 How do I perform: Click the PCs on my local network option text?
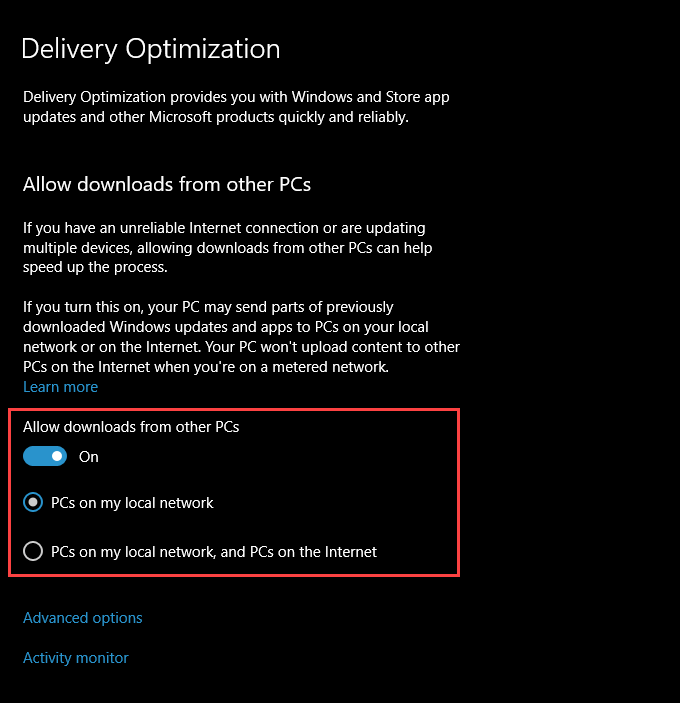coord(132,502)
